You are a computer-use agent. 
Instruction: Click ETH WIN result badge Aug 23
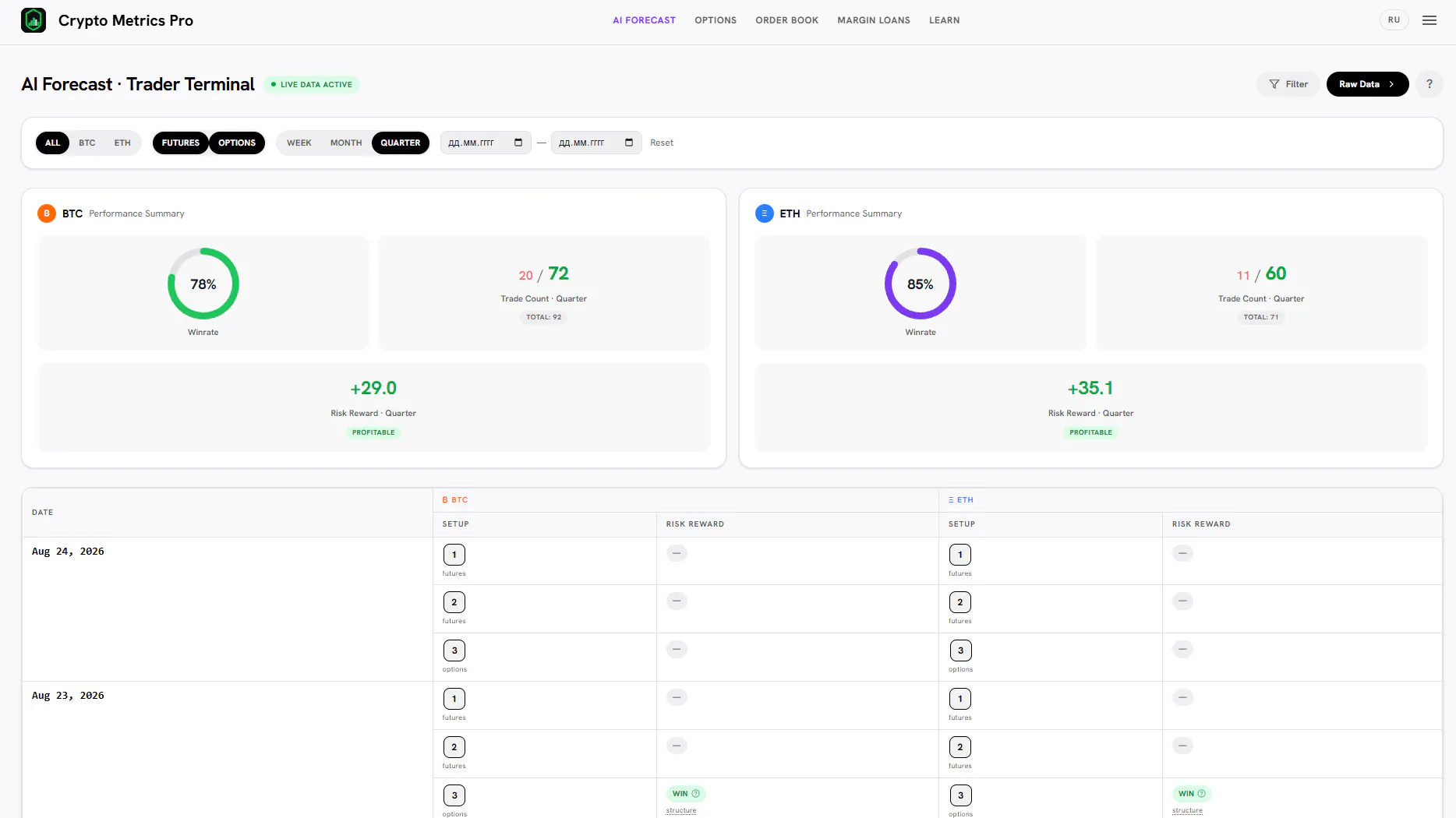pos(1192,794)
